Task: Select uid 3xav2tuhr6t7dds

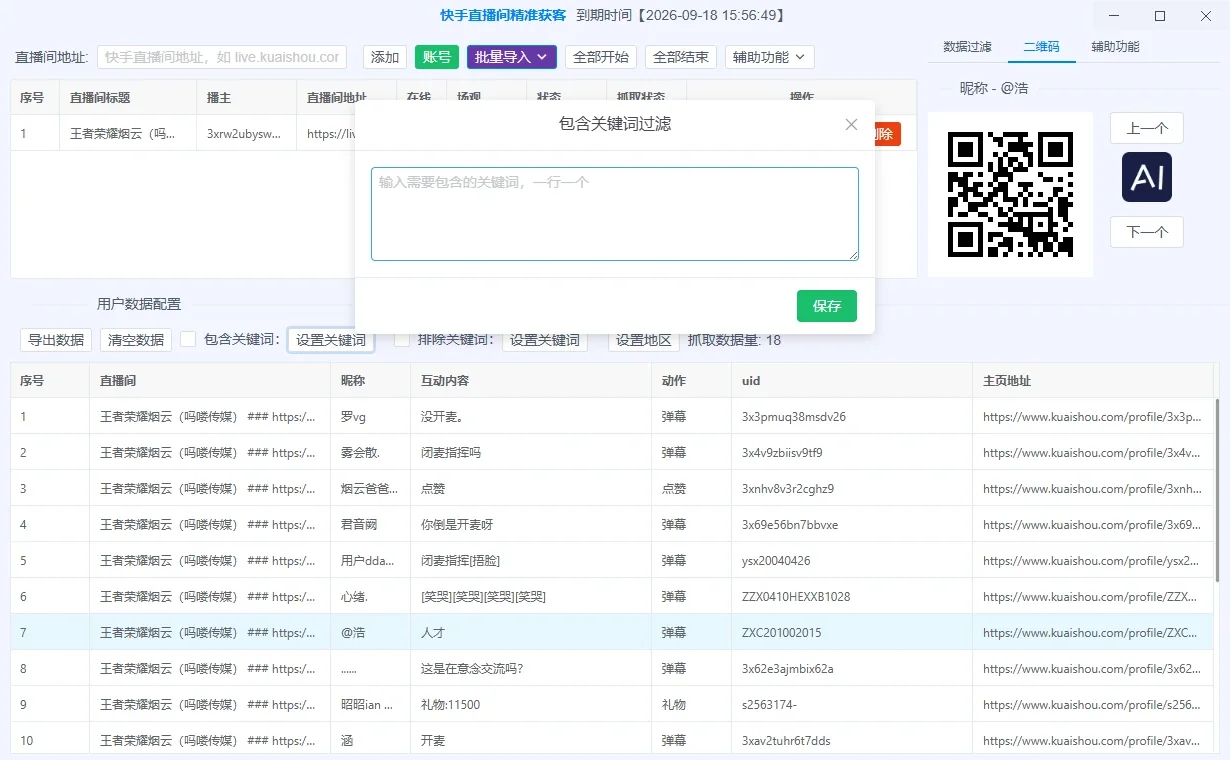Action: [851, 741]
